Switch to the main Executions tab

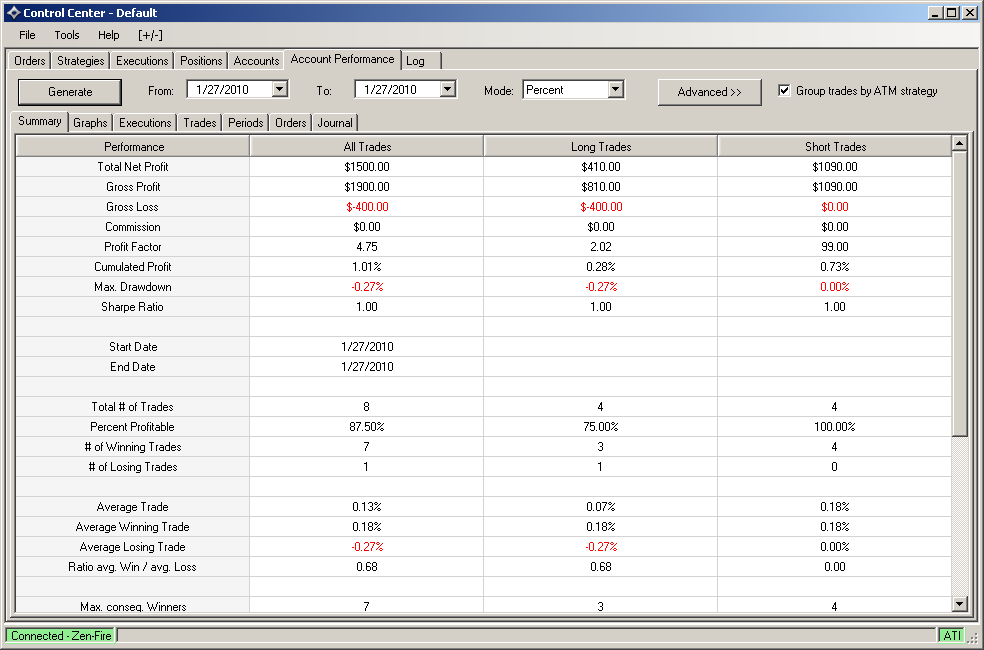tap(142, 61)
